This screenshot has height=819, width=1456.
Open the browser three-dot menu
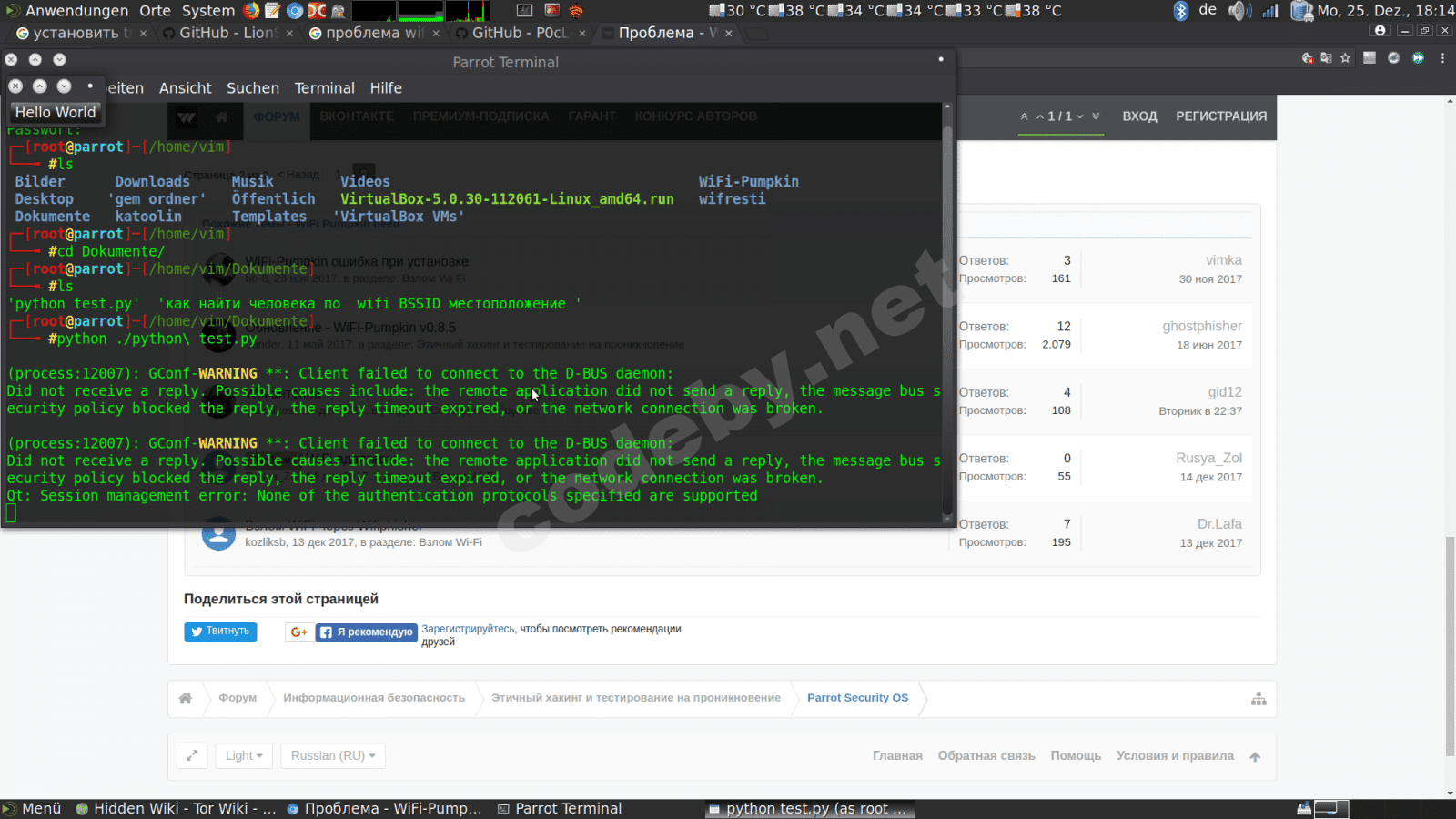1442,58
